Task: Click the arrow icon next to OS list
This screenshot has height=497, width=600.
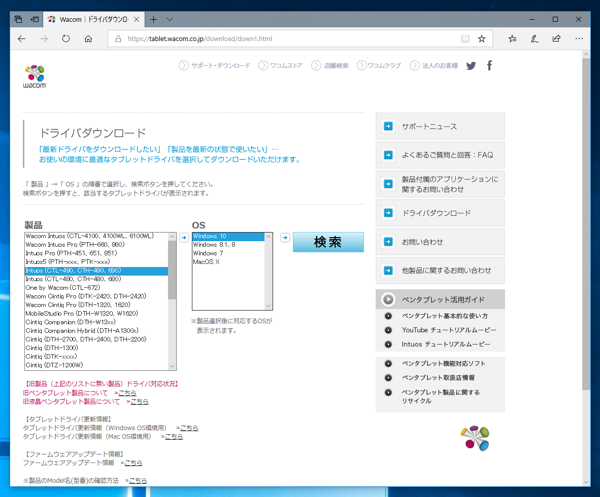Action: pyautogui.click(x=285, y=238)
